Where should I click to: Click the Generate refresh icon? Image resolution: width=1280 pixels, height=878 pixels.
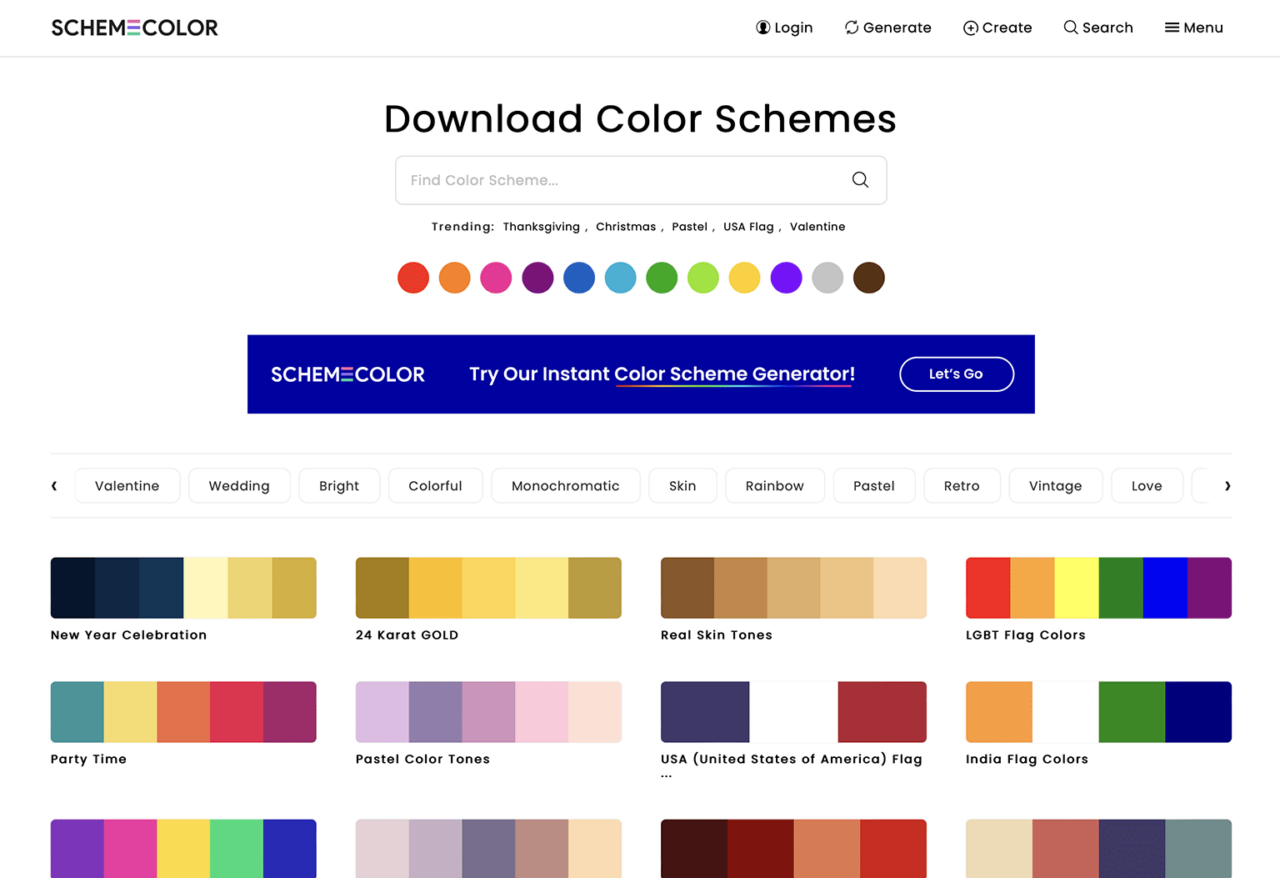(852, 28)
